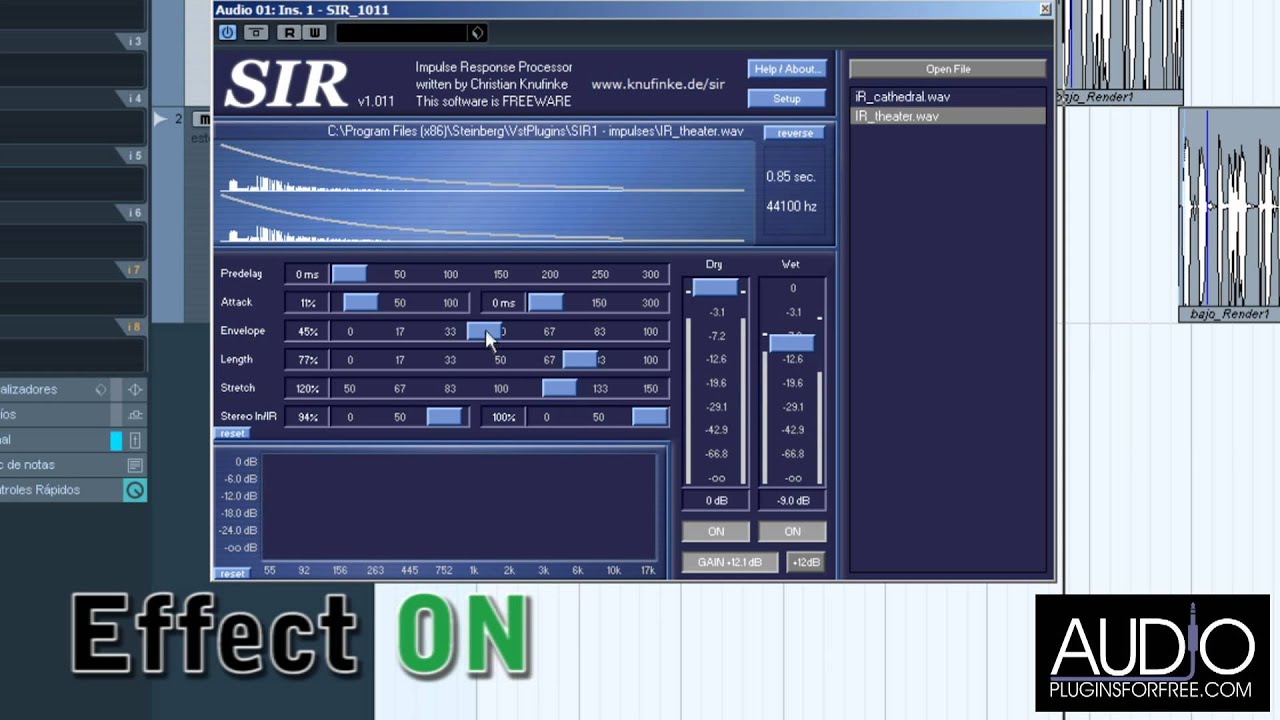Click the Attack percentage slider handle
The height and width of the screenshot is (720, 1280).
361,302
